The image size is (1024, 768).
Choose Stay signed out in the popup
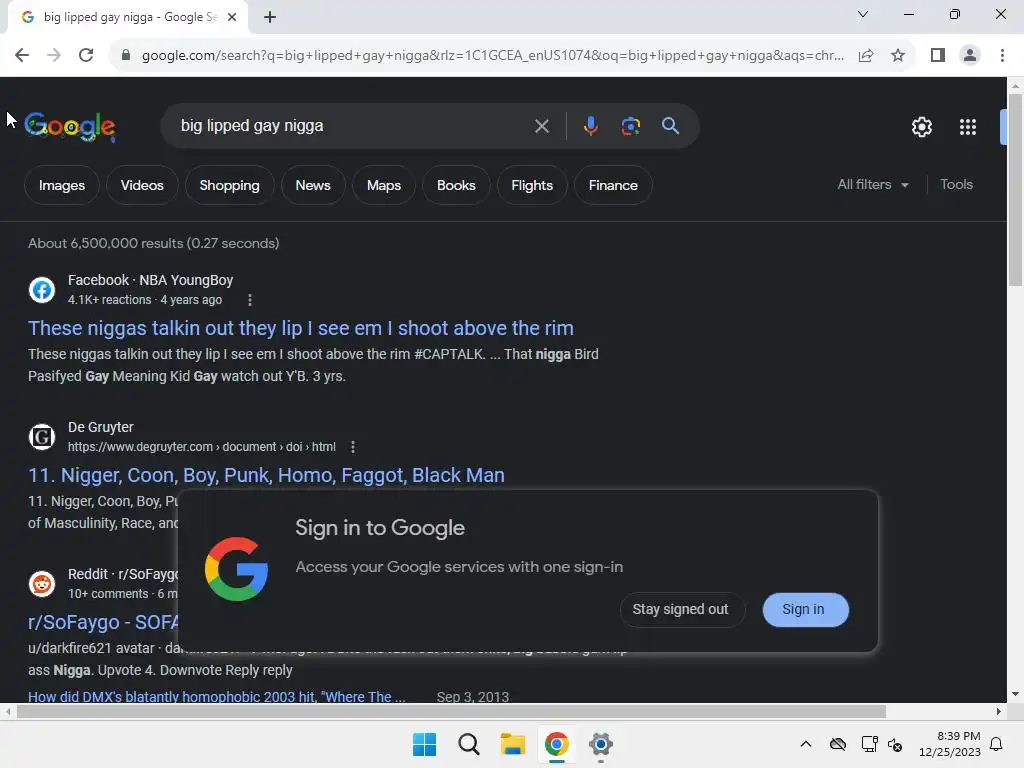[680, 609]
